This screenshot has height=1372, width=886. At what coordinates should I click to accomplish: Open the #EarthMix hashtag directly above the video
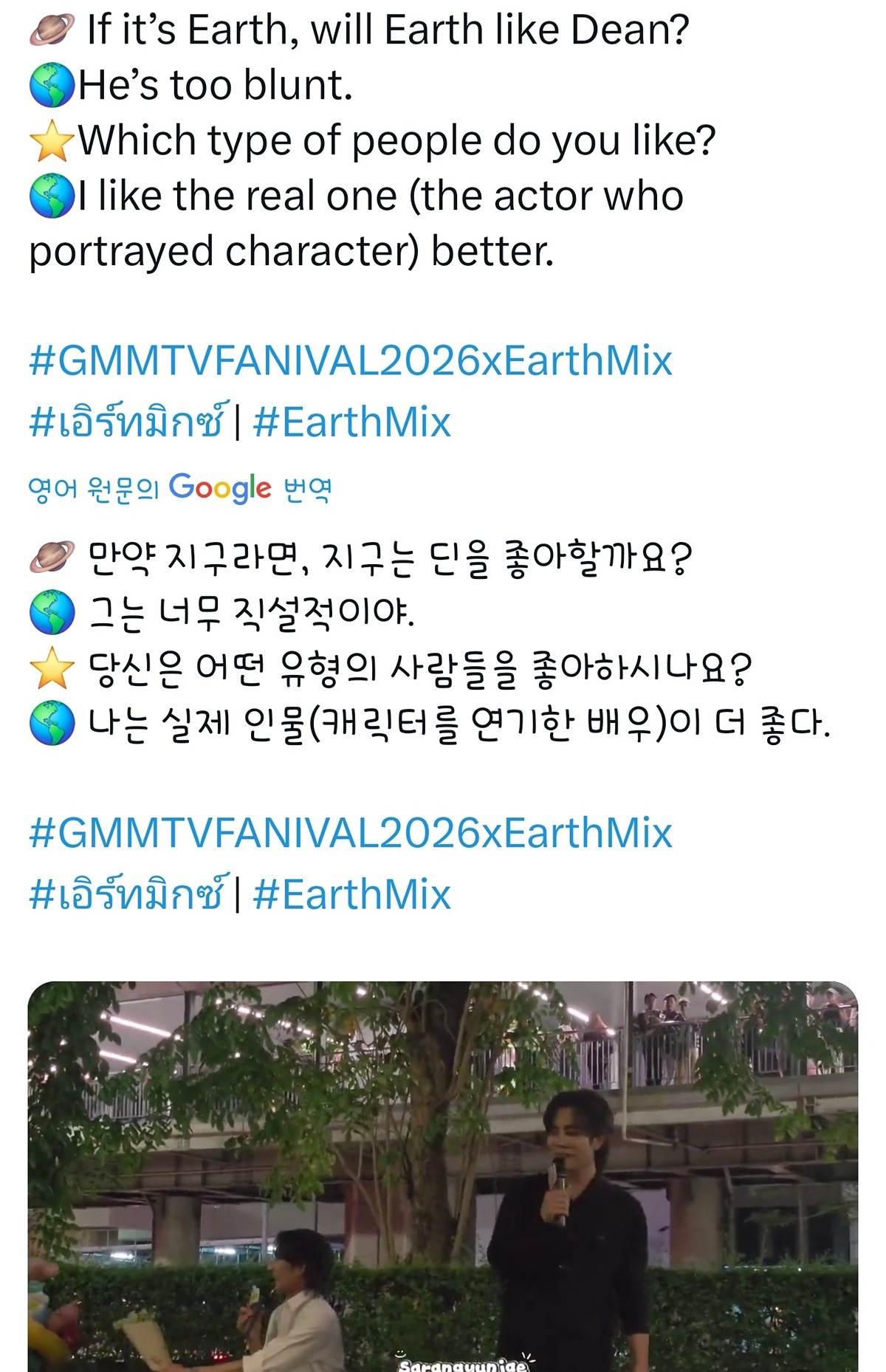coord(351,894)
